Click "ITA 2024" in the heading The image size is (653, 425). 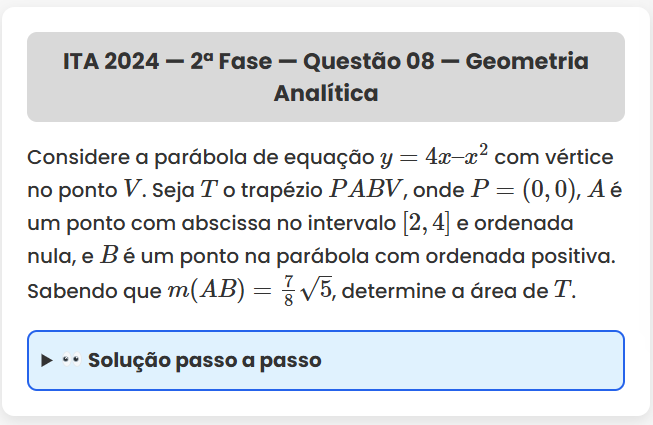tap(110, 62)
